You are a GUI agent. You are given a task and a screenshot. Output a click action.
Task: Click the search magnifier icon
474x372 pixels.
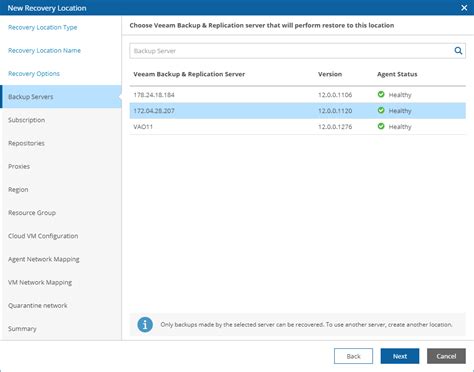(458, 51)
